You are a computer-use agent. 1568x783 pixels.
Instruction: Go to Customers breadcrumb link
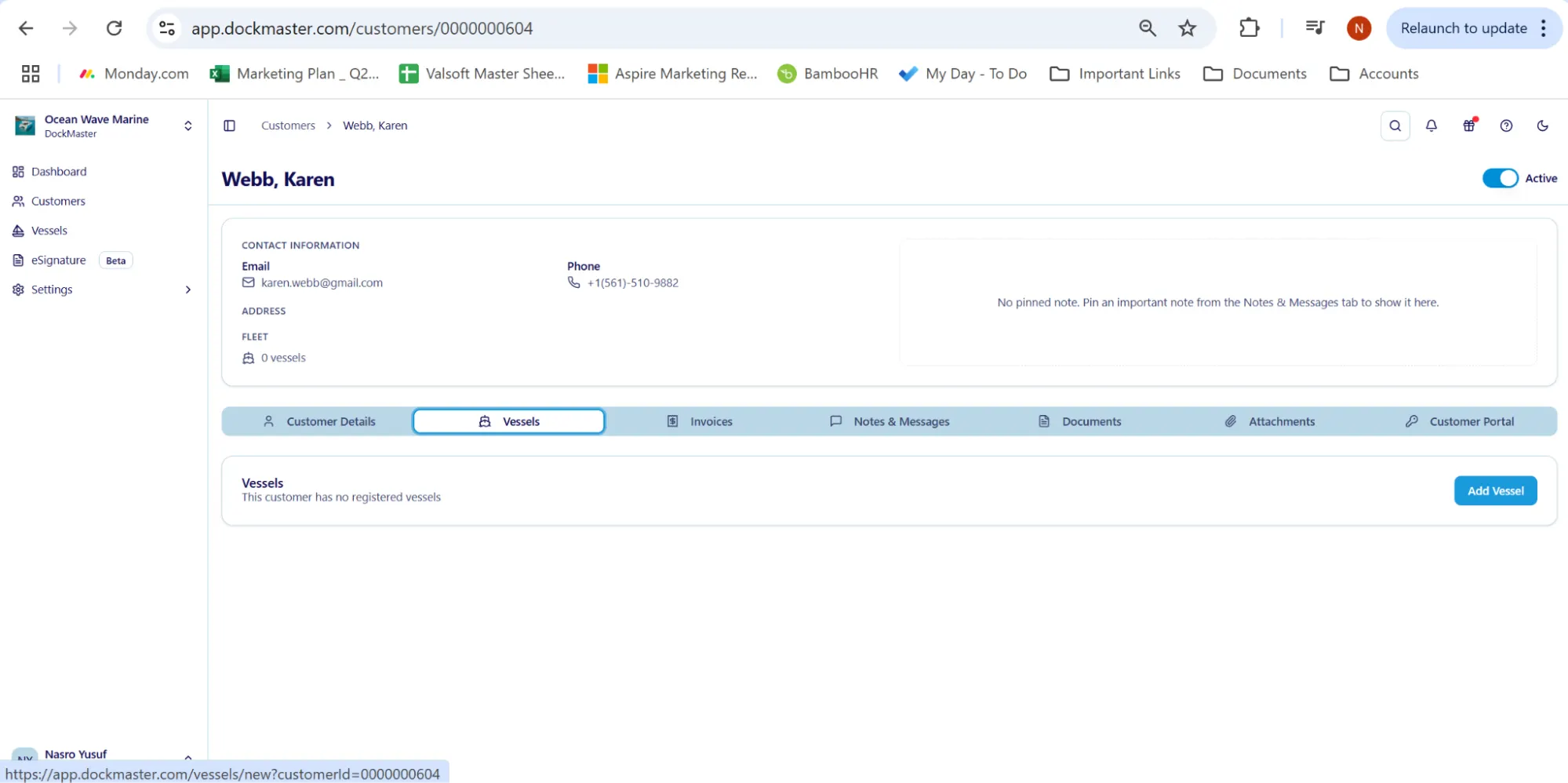pyautogui.click(x=288, y=126)
